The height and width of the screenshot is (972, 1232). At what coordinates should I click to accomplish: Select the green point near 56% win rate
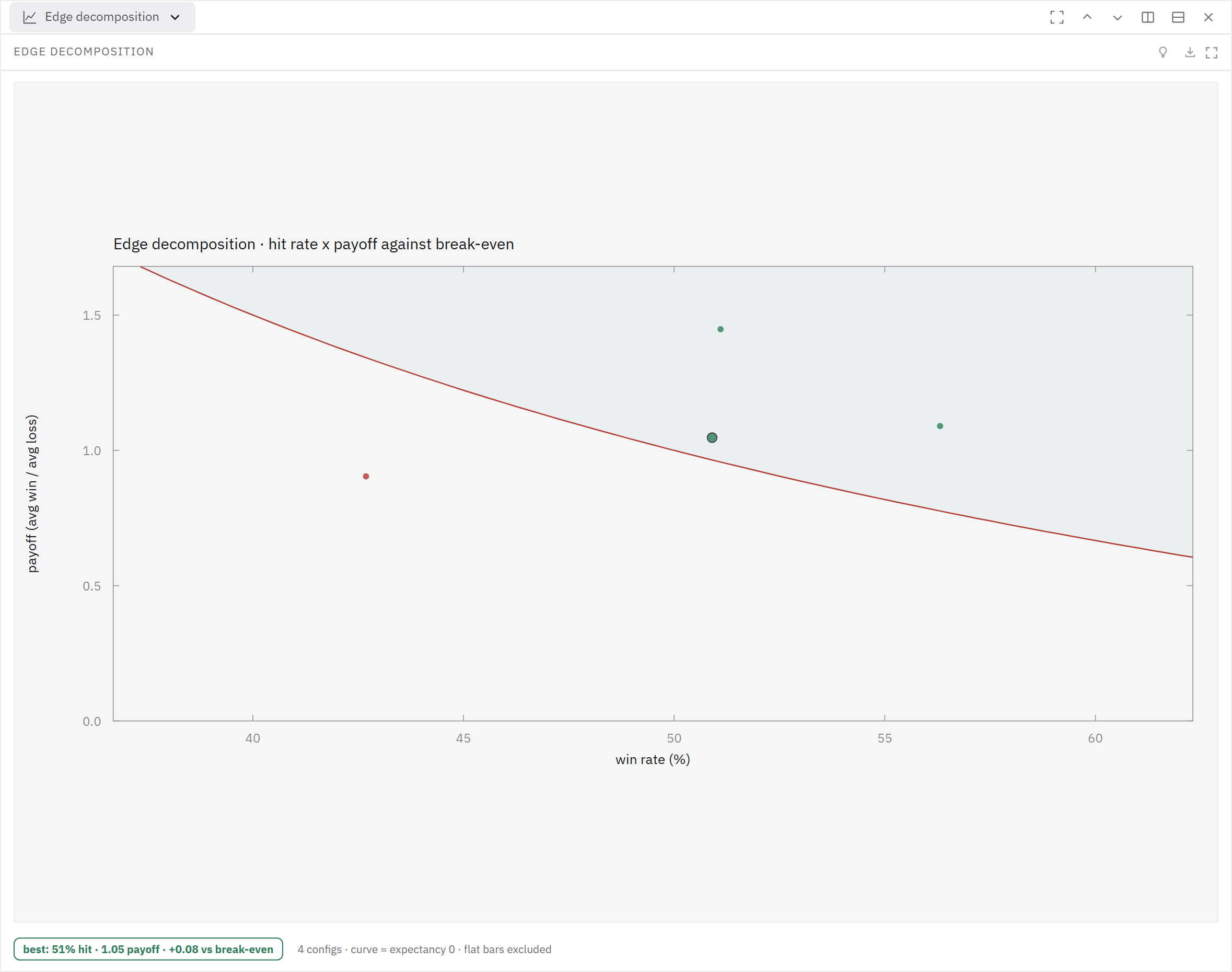(x=940, y=426)
